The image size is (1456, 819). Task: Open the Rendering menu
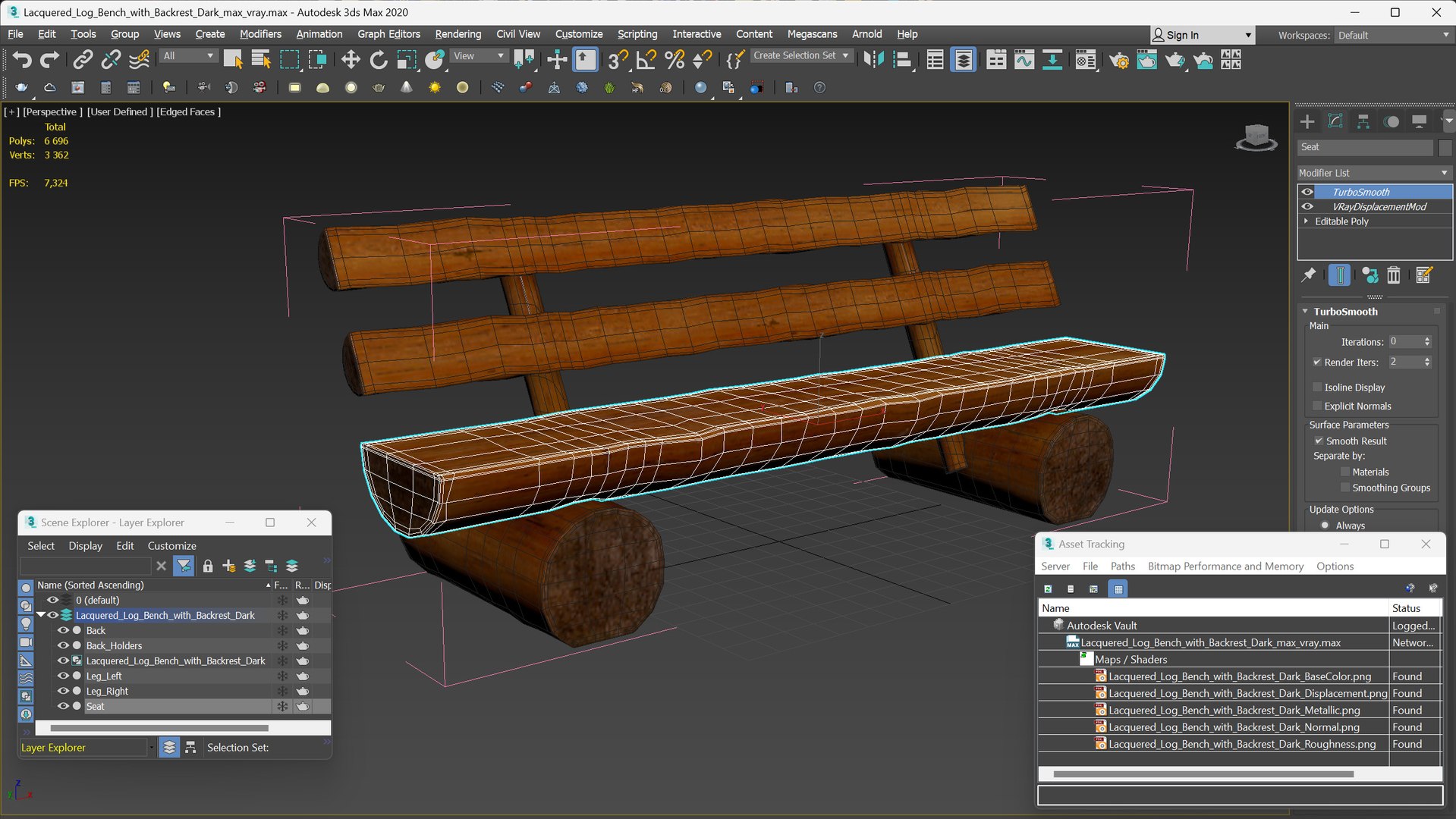[458, 34]
